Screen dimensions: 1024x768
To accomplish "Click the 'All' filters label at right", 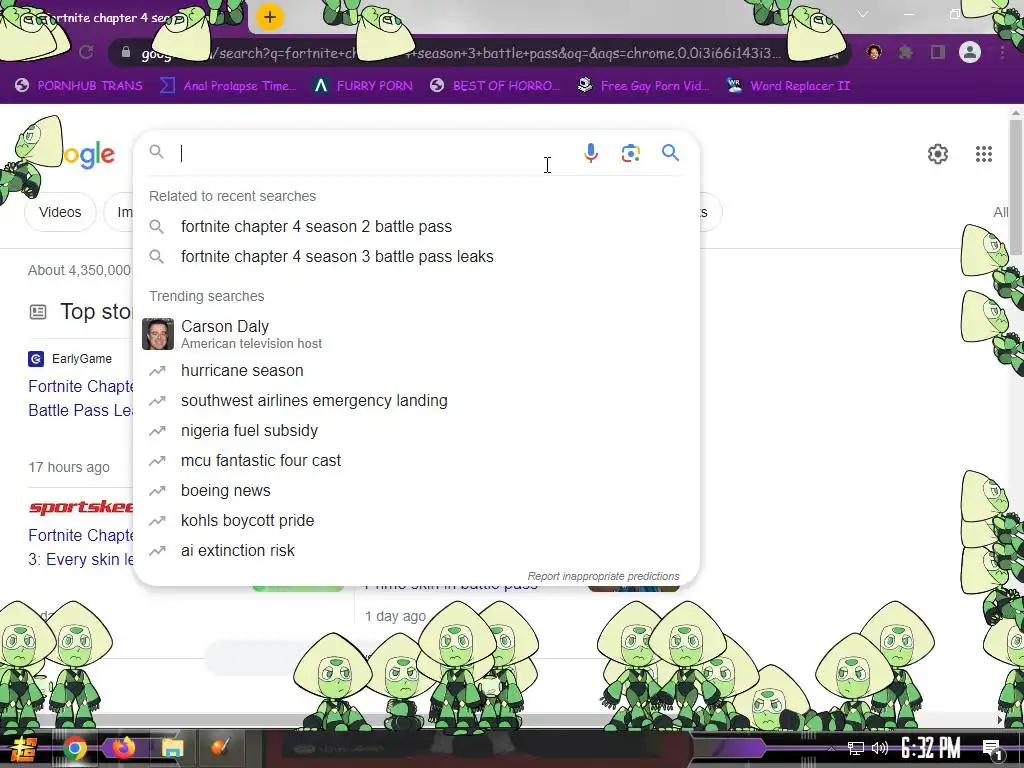I will (1001, 212).
